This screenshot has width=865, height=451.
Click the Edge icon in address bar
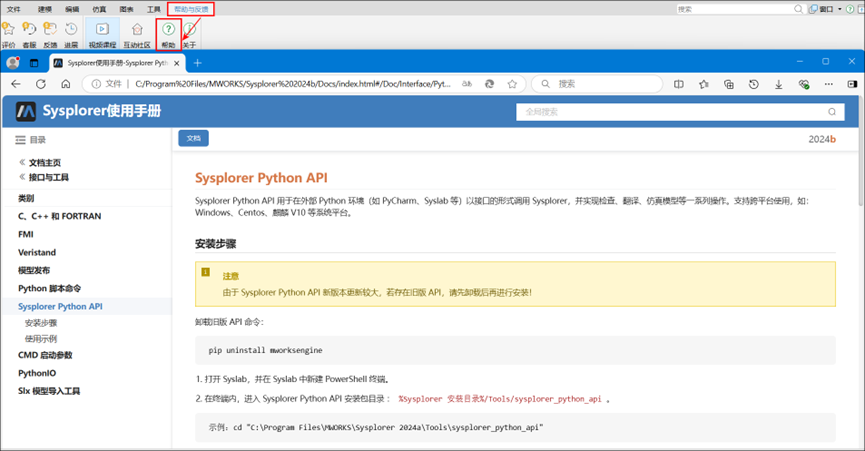[x=489, y=84]
